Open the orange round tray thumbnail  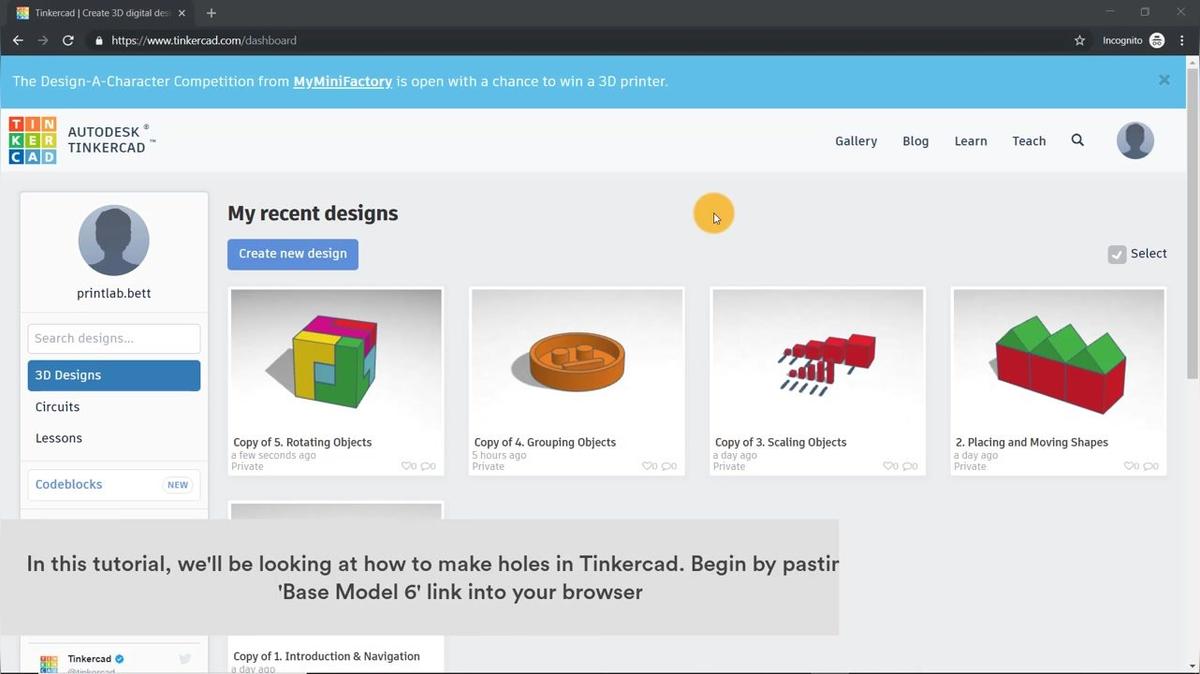pos(577,360)
